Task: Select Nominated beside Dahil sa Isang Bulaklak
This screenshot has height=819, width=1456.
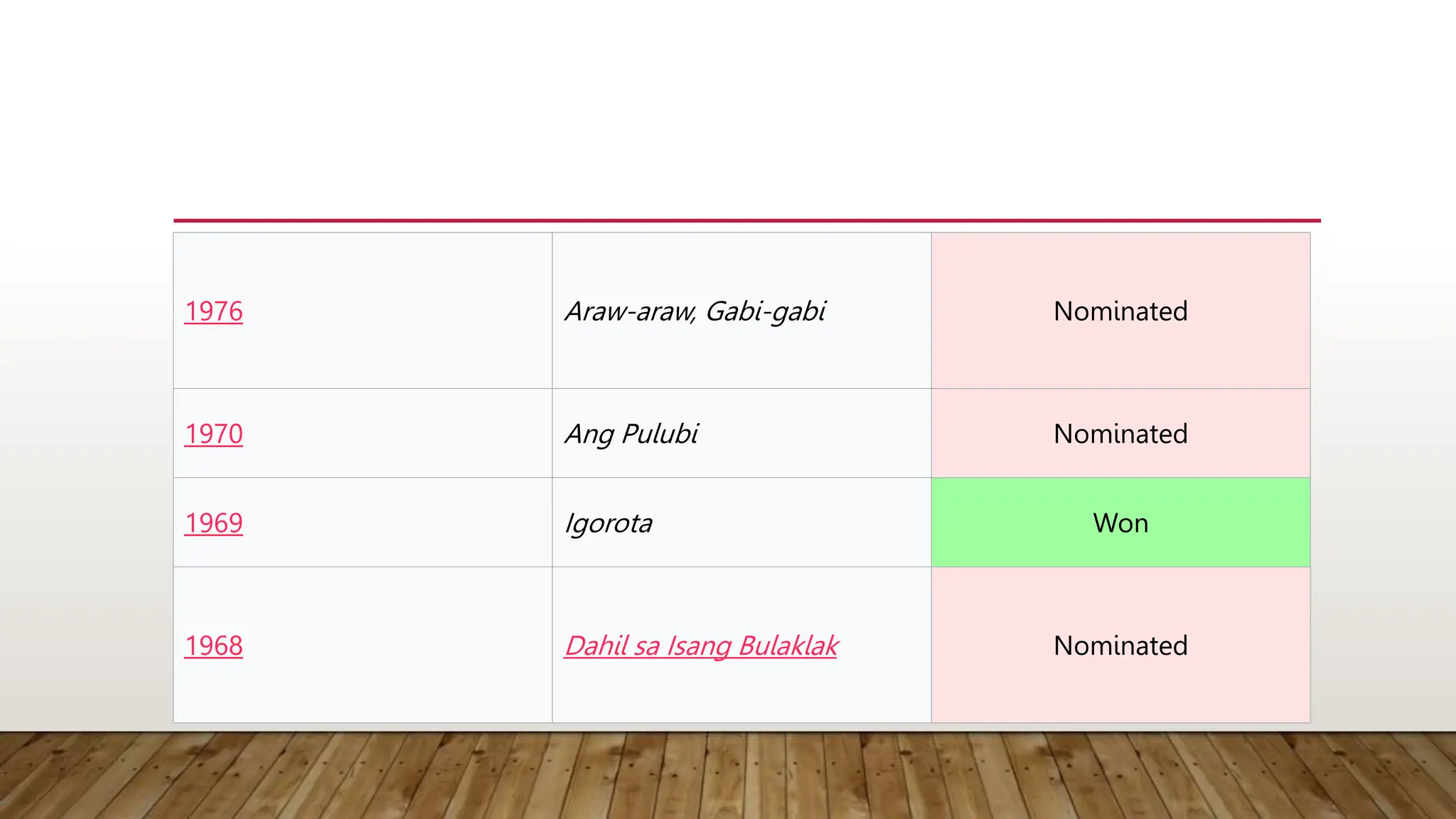Action: point(1120,646)
